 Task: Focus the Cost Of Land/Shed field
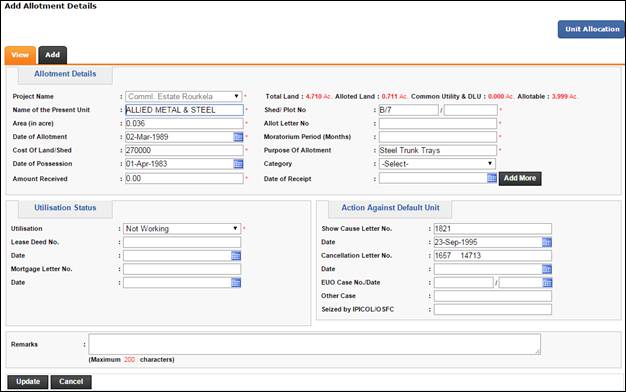point(184,150)
